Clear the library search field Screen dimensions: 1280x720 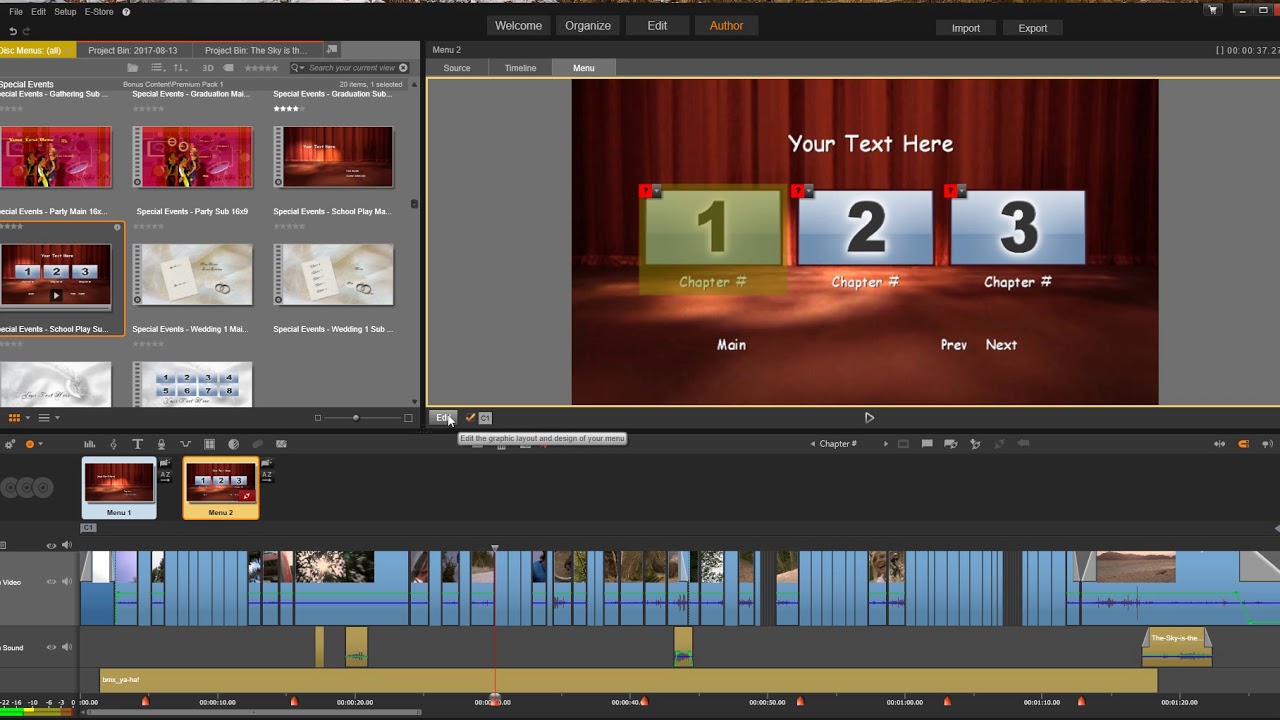403,68
